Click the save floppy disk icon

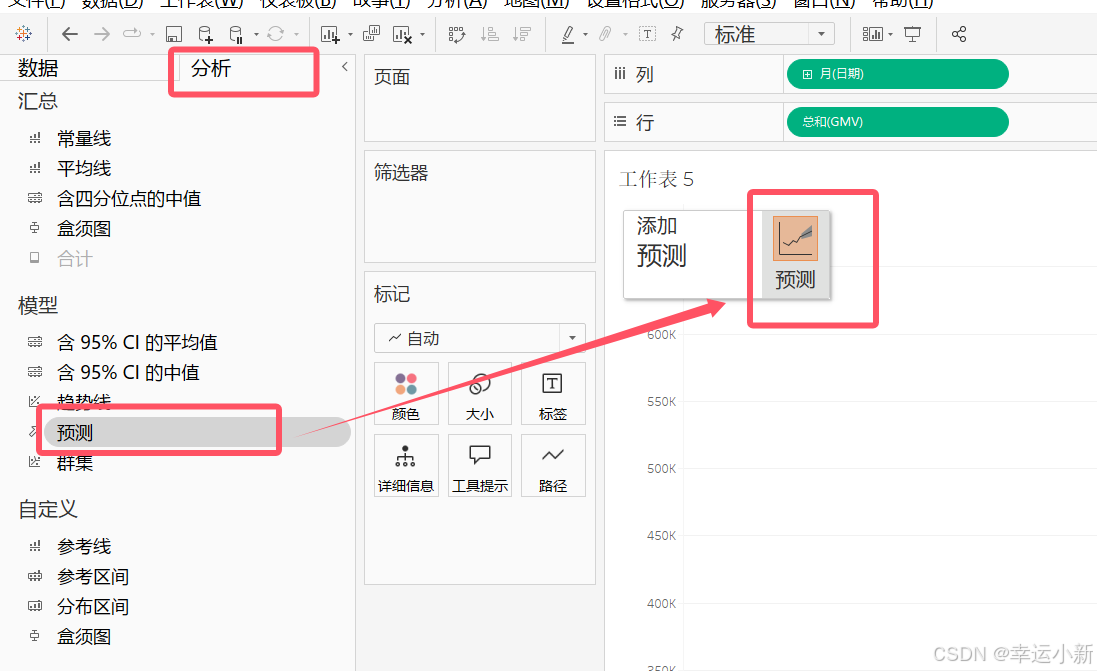pos(174,34)
